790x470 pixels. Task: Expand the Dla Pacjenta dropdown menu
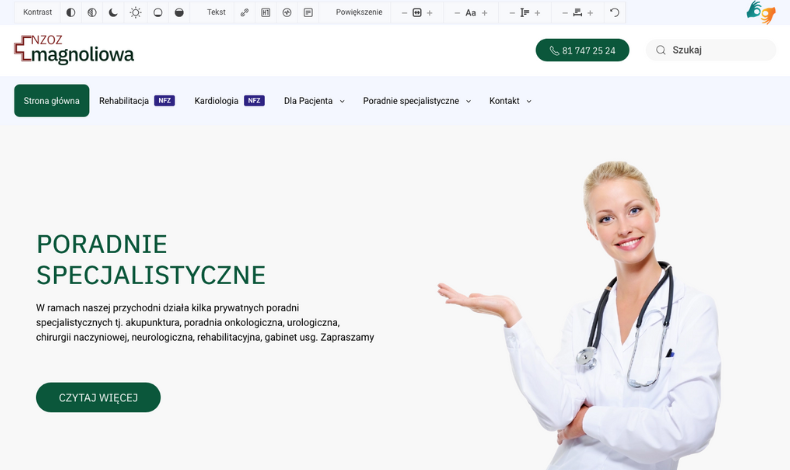(x=314, y=101)
